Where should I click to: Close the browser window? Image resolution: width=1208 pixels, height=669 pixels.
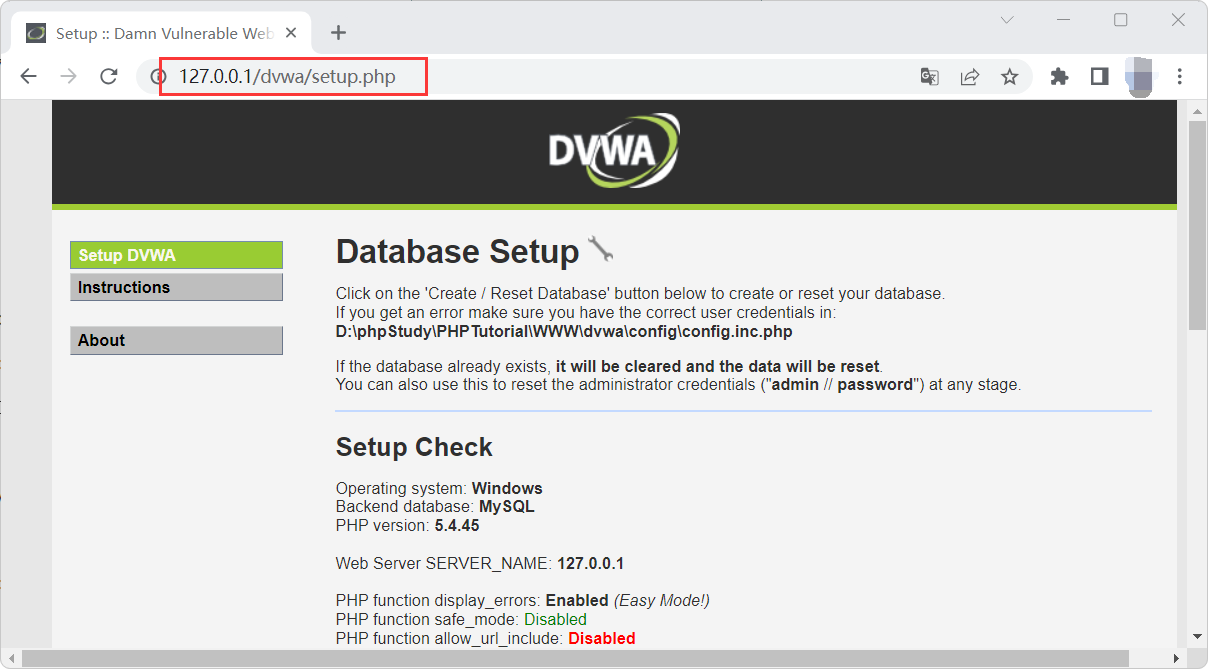point(1177,20)
